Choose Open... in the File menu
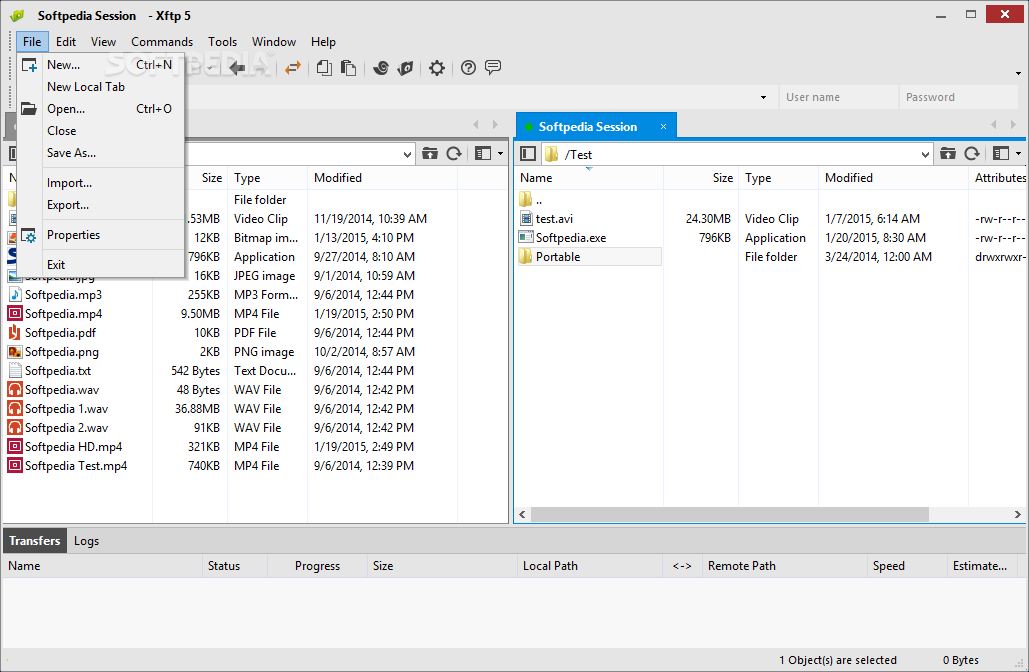Viewport: 1029px width, 672px height. click(100, 109)
